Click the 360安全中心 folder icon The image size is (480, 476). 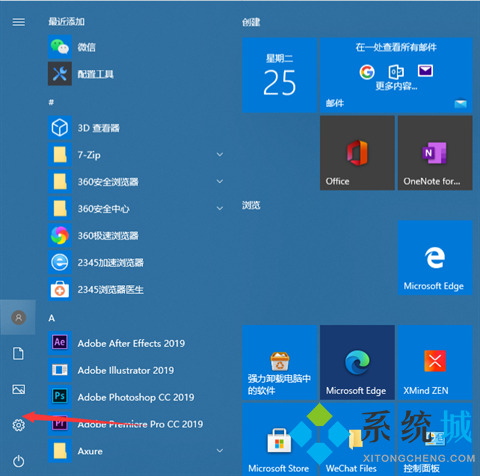[x=60, y=208]
